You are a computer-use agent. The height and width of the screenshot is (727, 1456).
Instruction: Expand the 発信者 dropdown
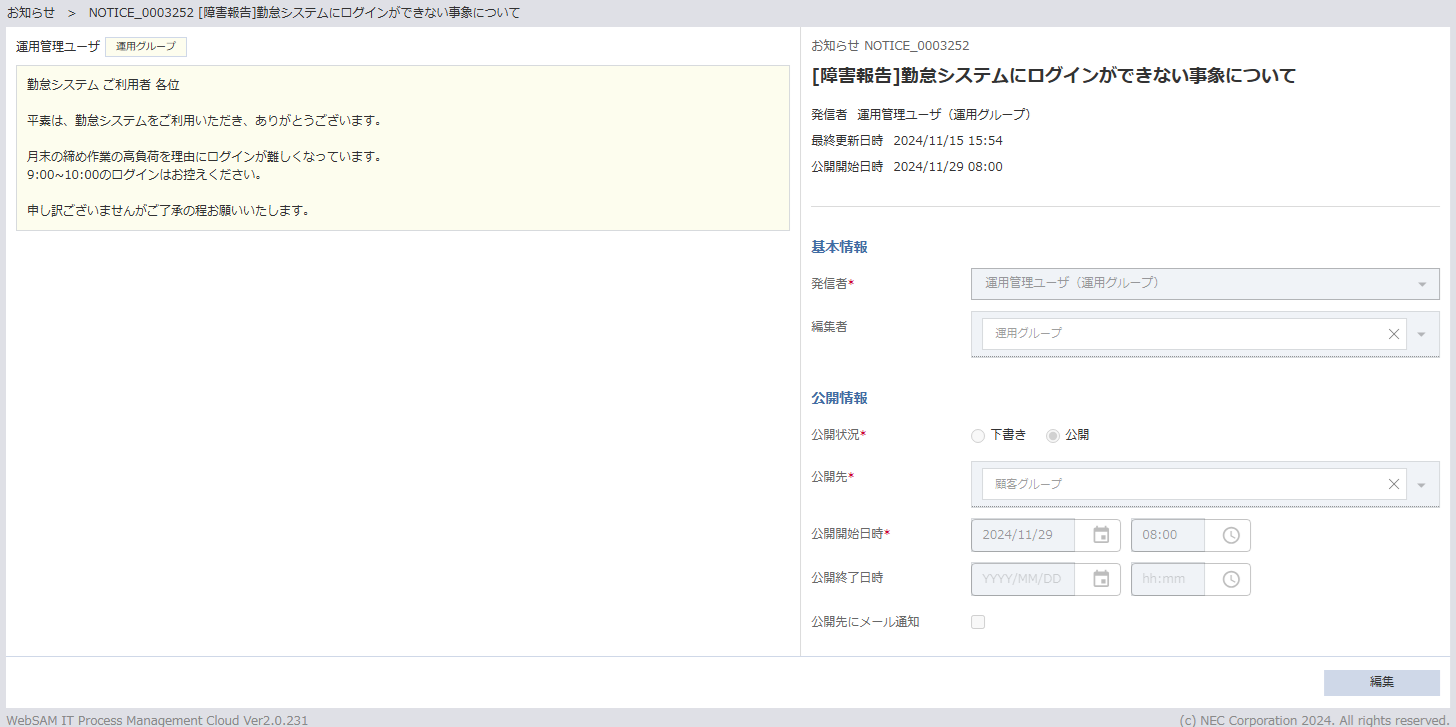pyautogui.click(x=1421, y=284)
